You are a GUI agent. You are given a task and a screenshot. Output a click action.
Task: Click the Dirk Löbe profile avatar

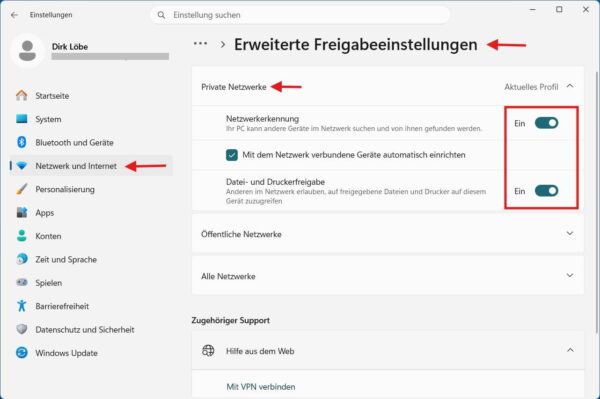(x=27, y=51)
